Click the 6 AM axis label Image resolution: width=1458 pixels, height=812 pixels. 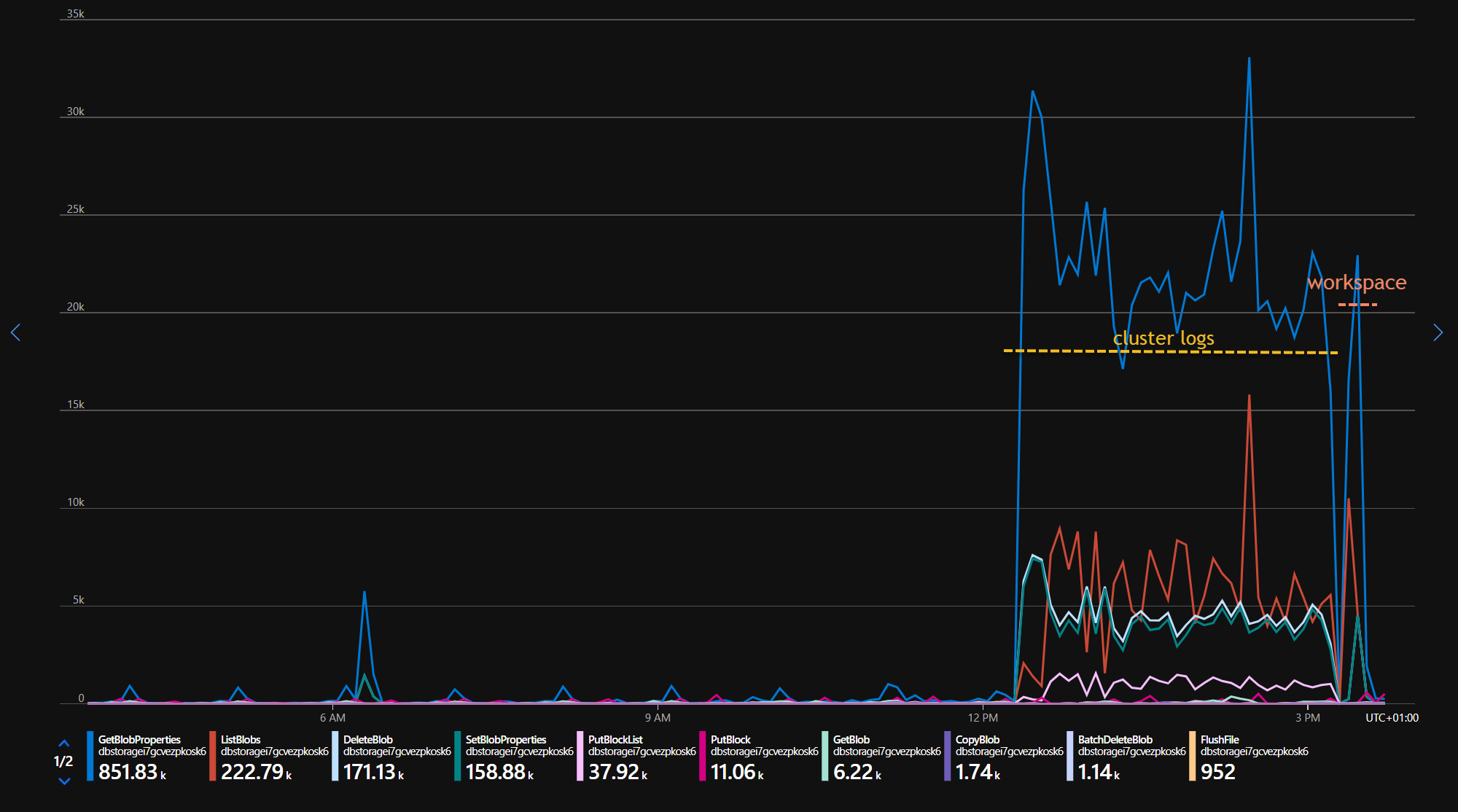click(332, 718)
